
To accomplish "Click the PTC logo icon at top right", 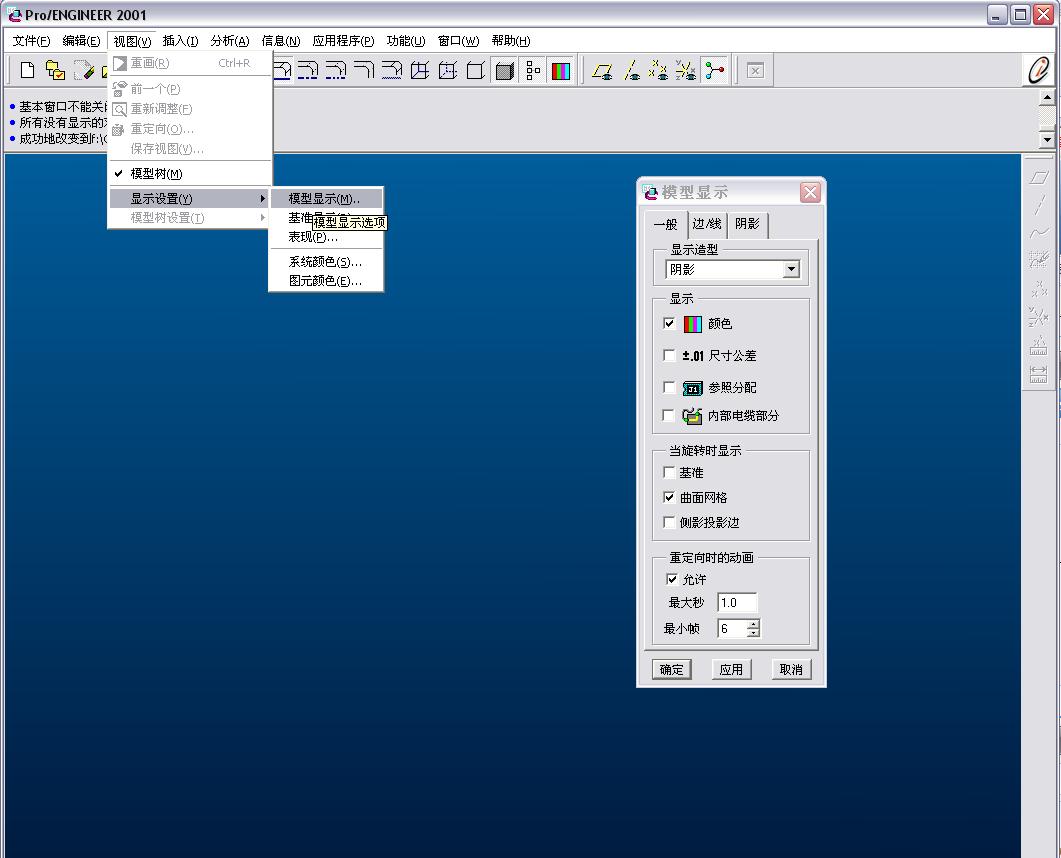I will (x=1038, y=70).
